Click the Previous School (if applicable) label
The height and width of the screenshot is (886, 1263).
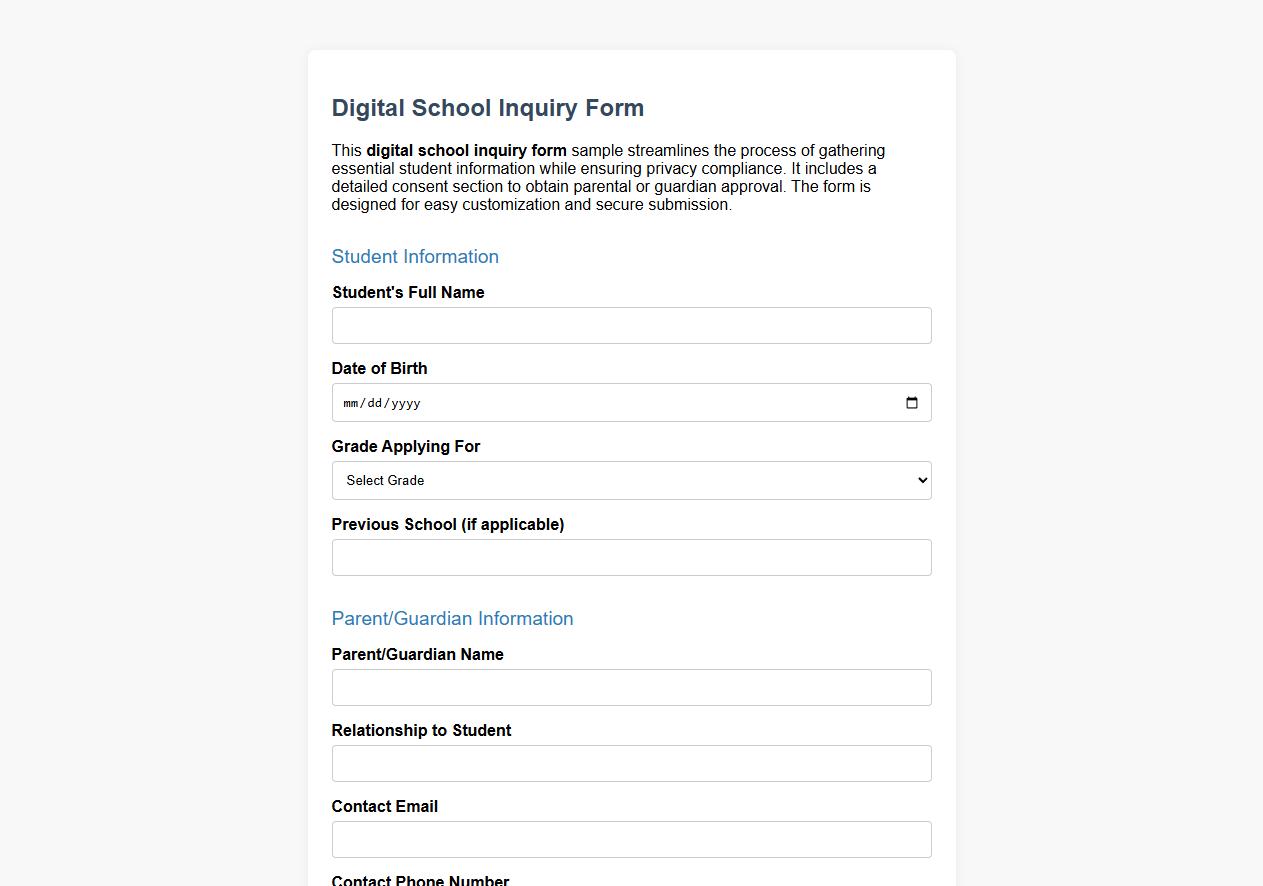click(x=448, y=524)
